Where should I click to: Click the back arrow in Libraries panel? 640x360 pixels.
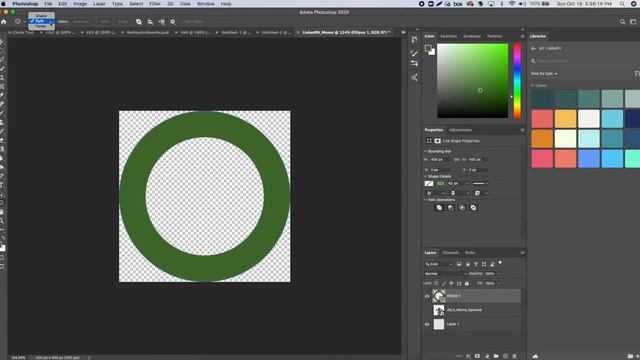pos(533,49)
